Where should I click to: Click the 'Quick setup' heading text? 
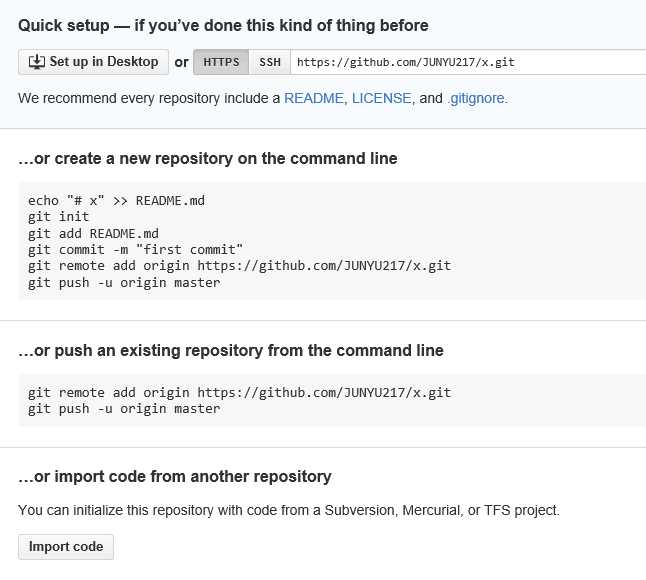coord(64,26)
